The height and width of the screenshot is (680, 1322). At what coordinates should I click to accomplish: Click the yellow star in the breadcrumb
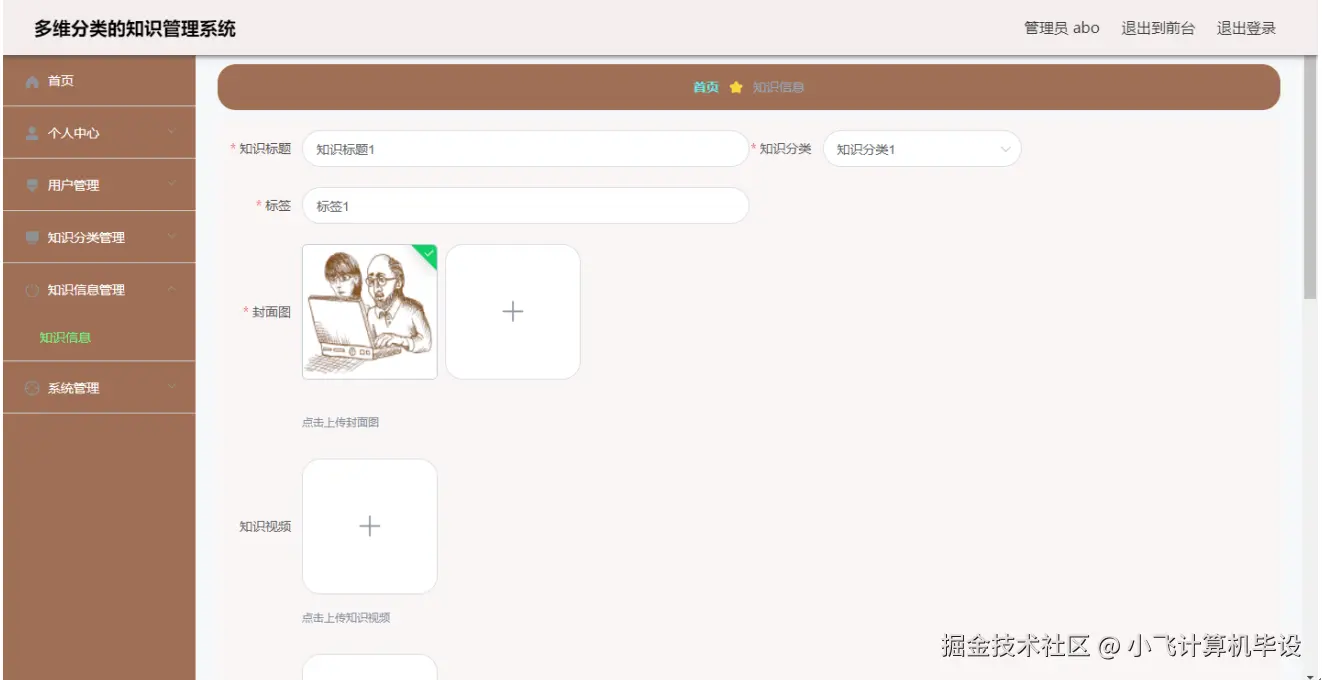tap(736, 87)
